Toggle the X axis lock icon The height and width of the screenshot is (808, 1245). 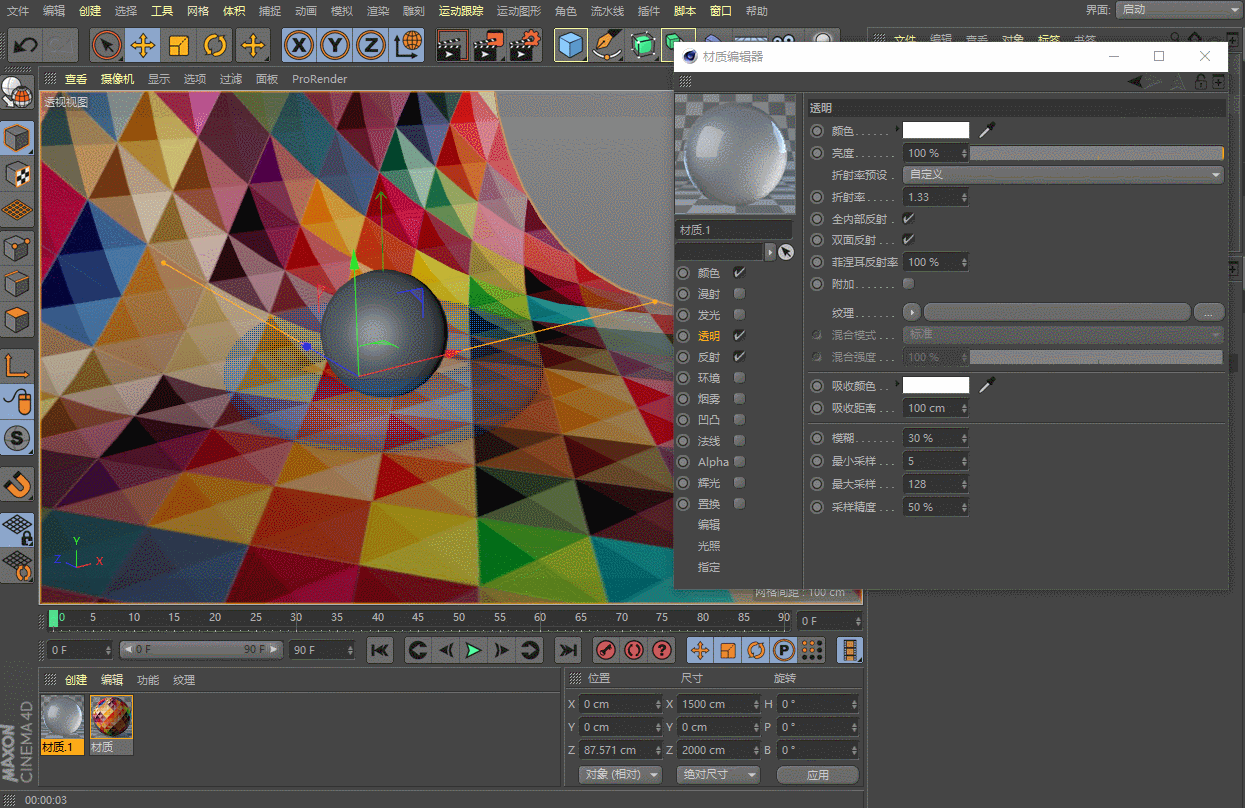click(299, 45)
